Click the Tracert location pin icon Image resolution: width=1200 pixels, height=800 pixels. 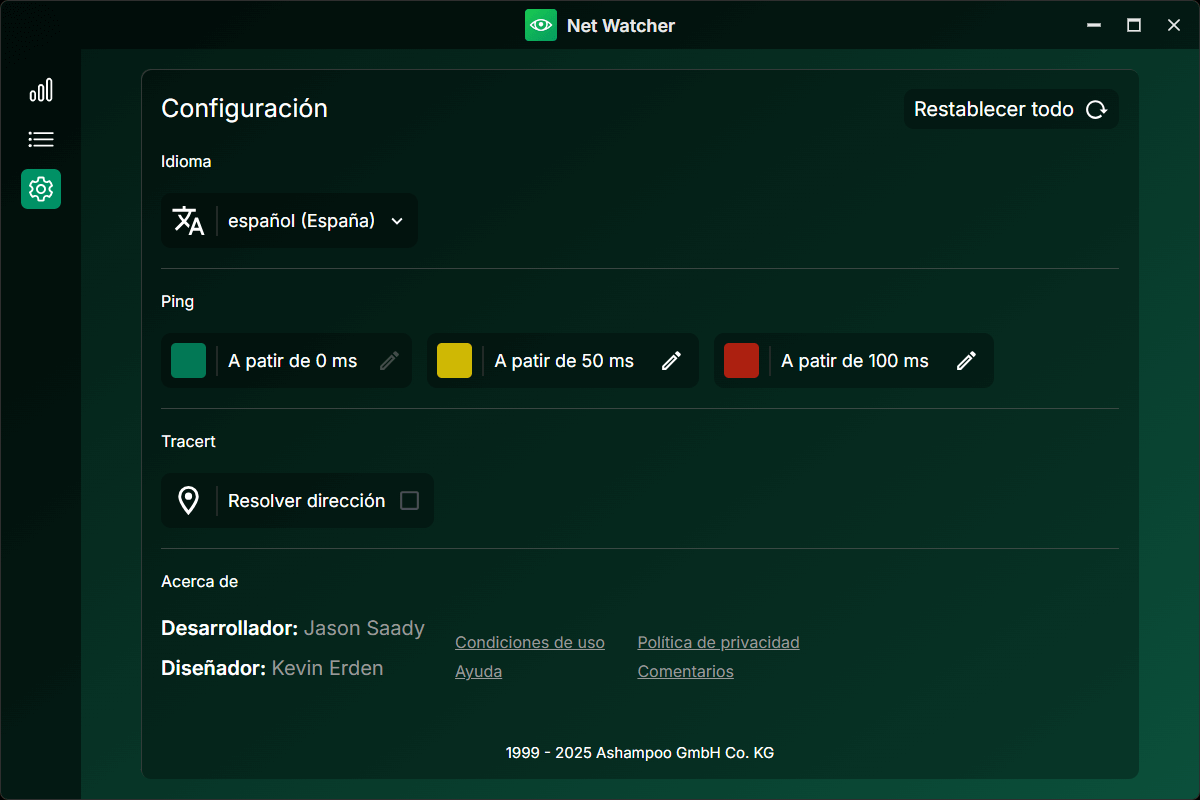point(188,501)
